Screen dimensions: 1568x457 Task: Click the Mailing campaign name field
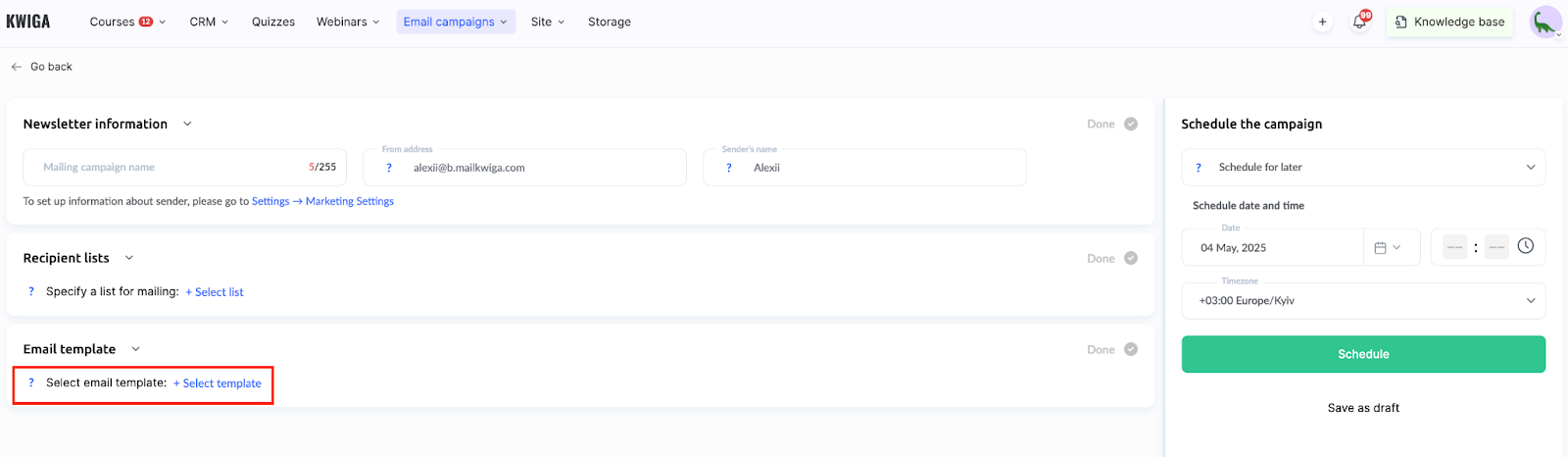(185, 167)
